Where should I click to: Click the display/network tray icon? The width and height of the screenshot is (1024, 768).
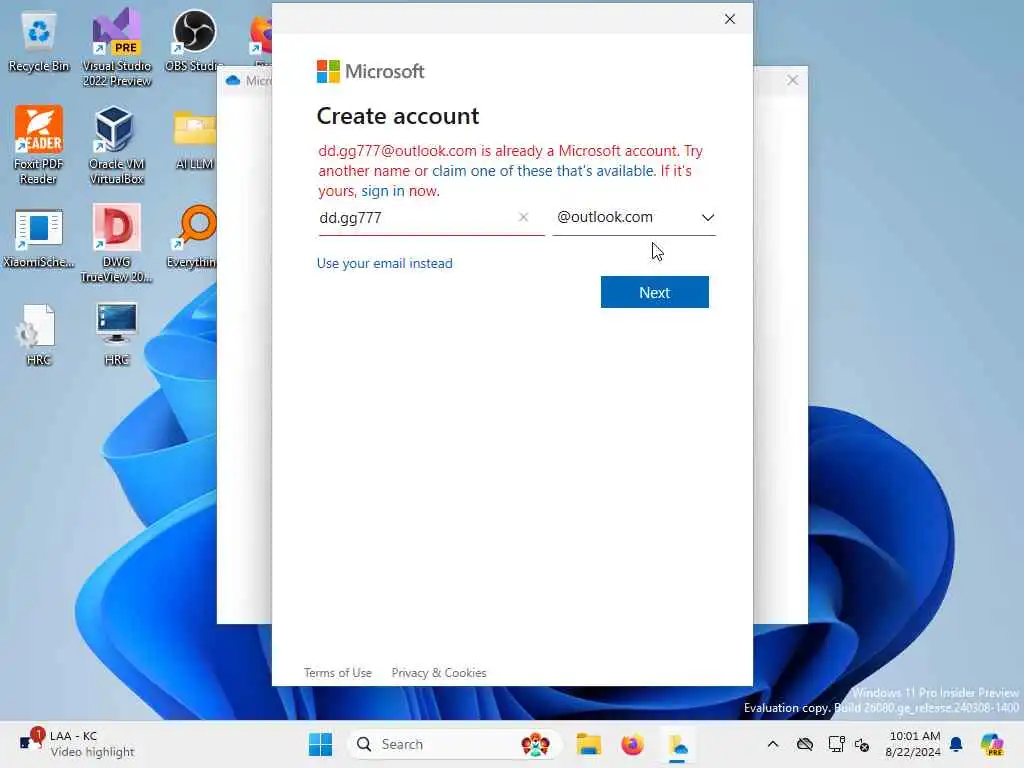click(836, 744)
